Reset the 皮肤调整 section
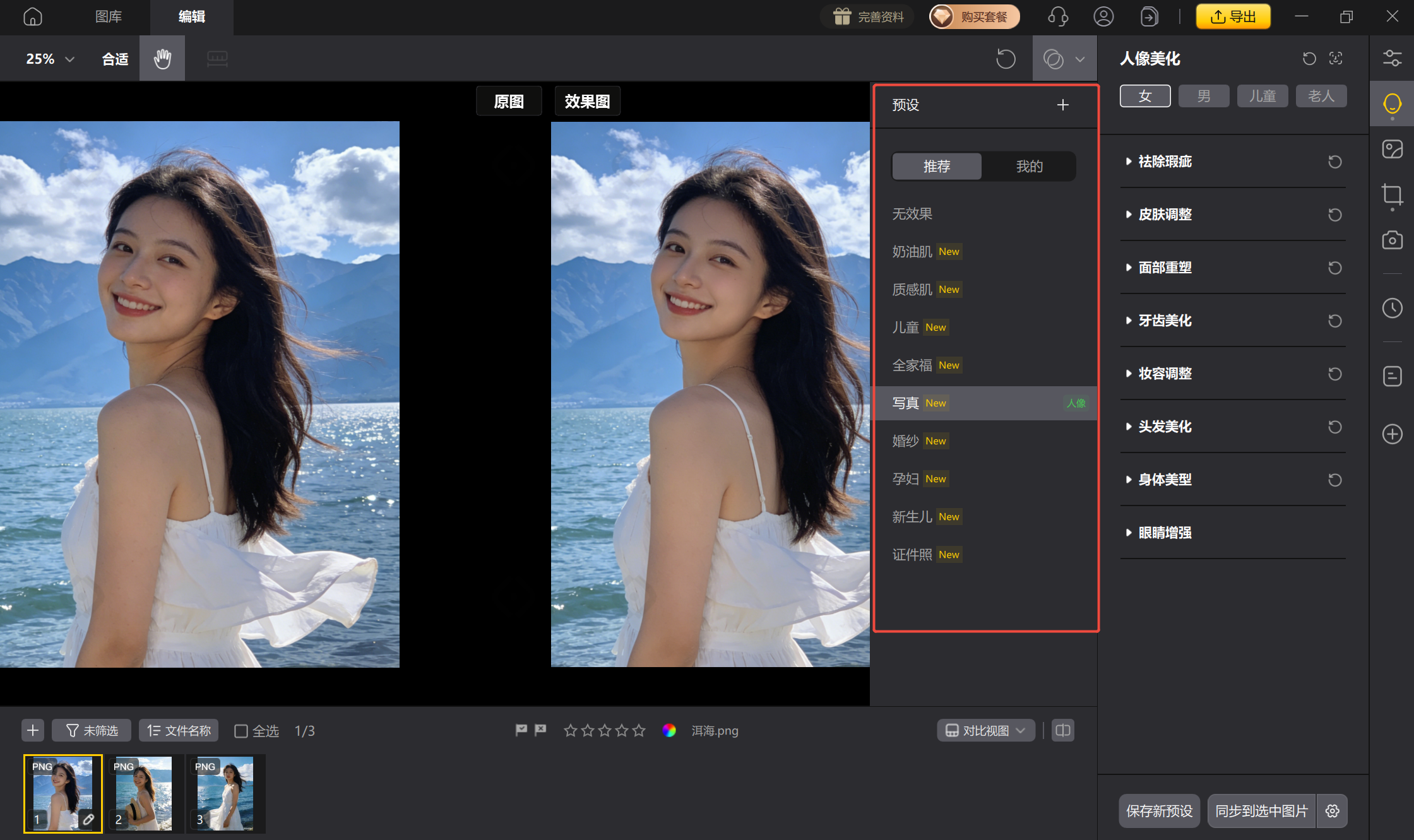Image resolution: width=1414 pixels, height=840 pixels. (1334, 215)
